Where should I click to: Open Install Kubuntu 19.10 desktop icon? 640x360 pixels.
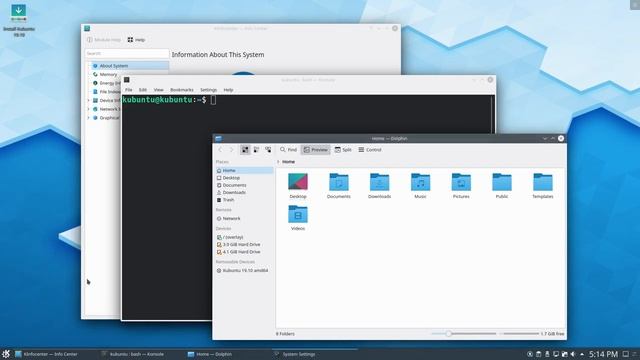coord(19,20)
